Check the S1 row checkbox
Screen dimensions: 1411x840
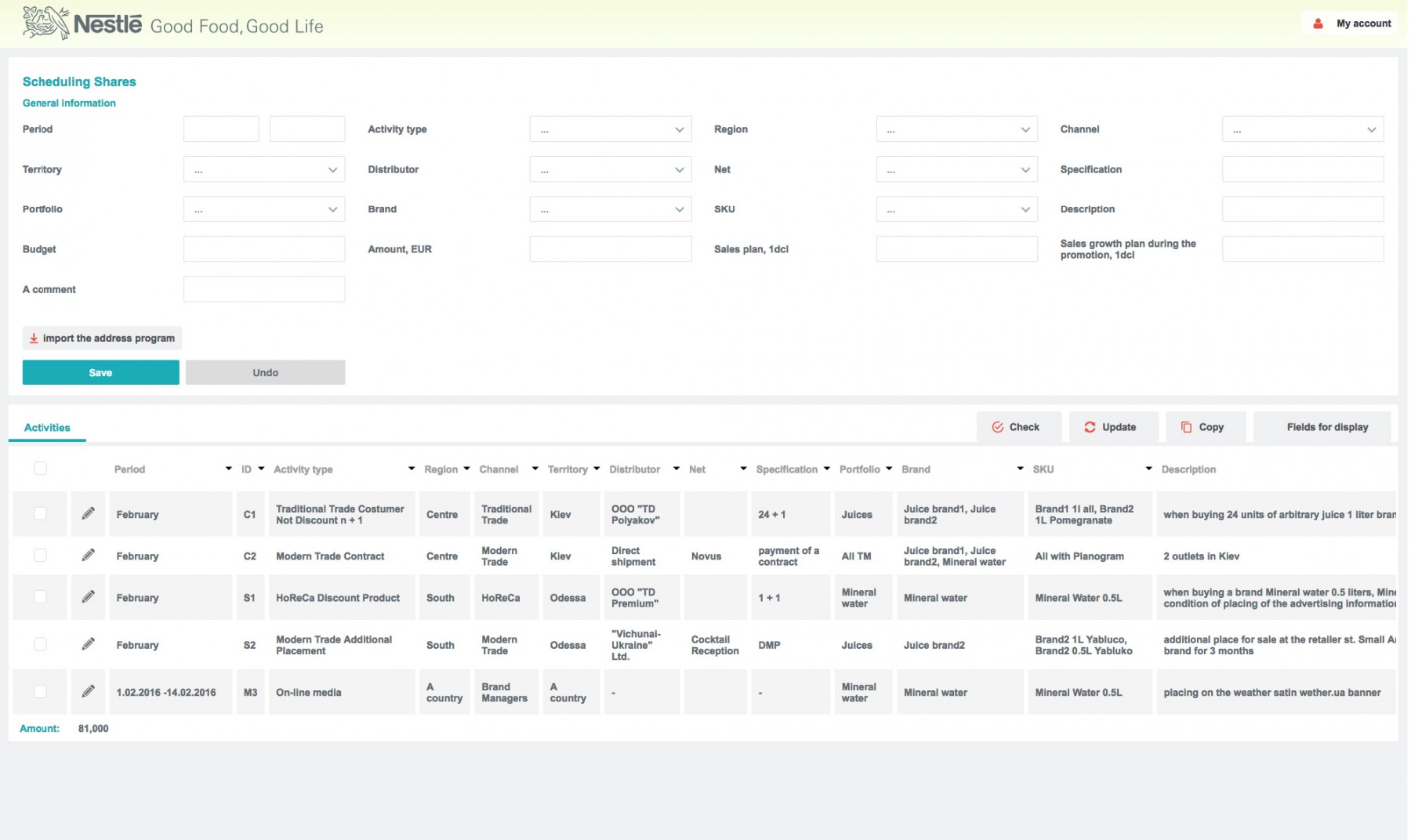click(40, 597)
